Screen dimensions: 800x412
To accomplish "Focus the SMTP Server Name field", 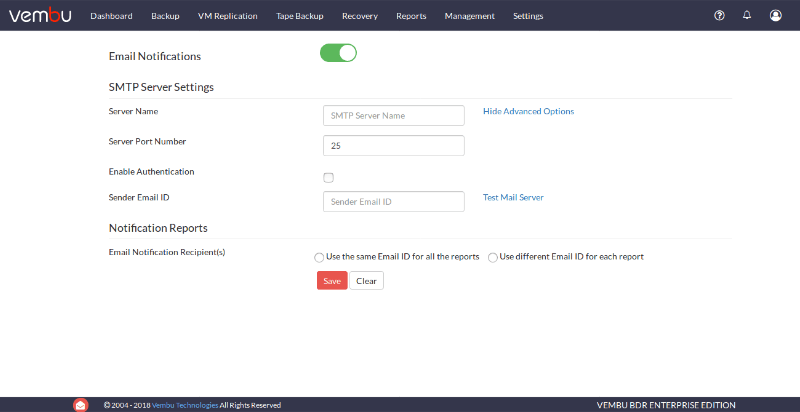I will tap(394, 115).
